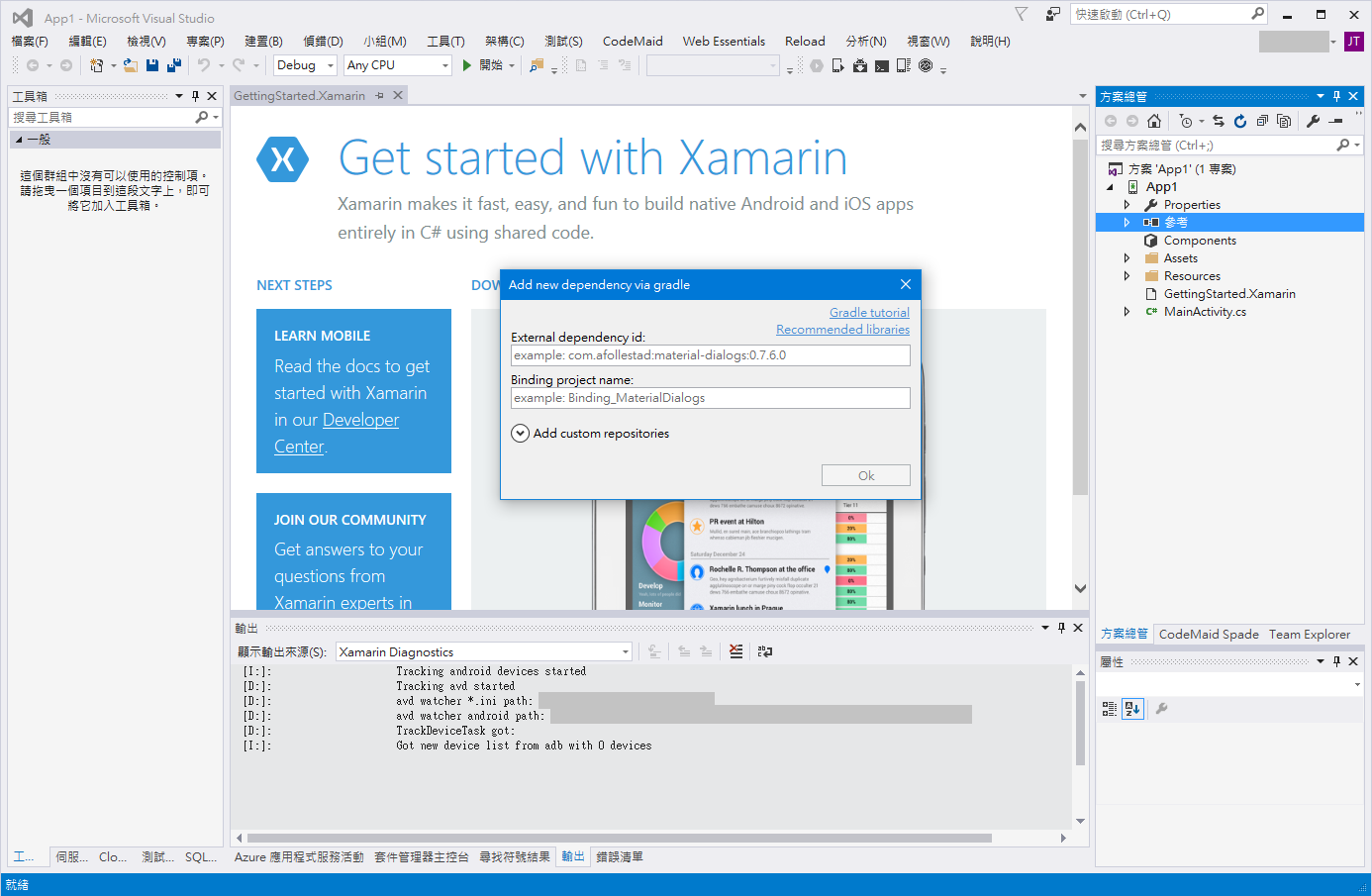Image resolution: width=1372 pixels, height=896 pixels.
Task: Open the Gradle tutorial link
Action: click(x=869, y=313)
